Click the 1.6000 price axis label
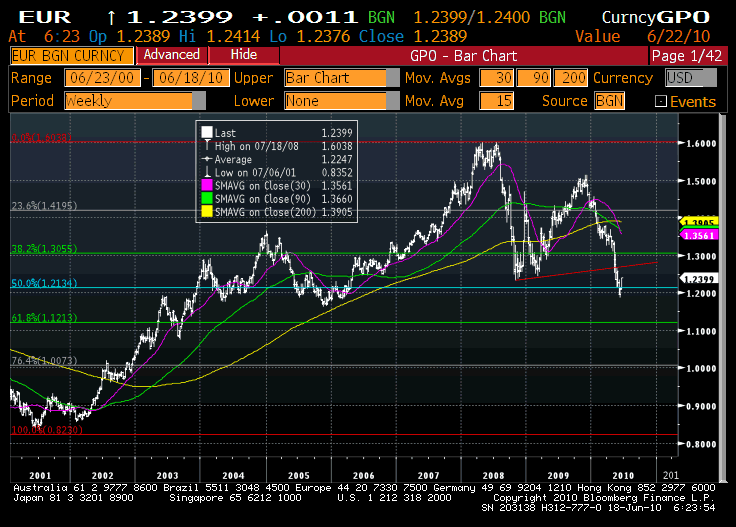 [x=701, y=144]
